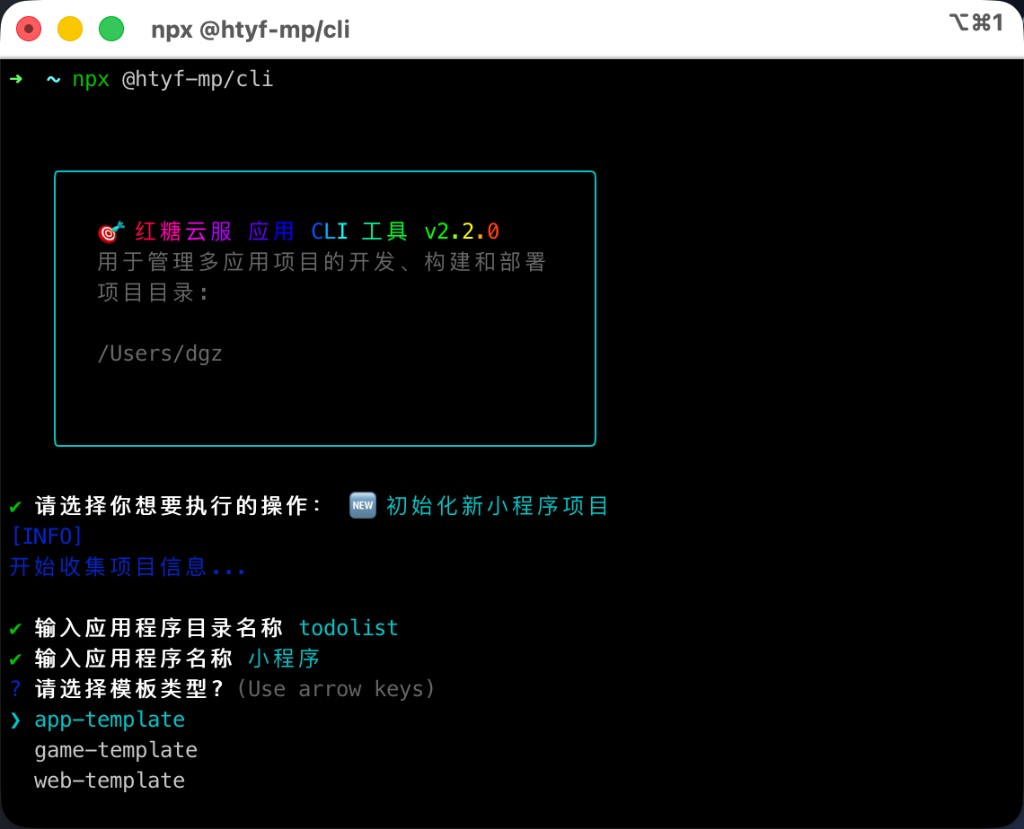Click the /Users/dgz project path
Screen dimensions: 1024x829
click(160, 353)
